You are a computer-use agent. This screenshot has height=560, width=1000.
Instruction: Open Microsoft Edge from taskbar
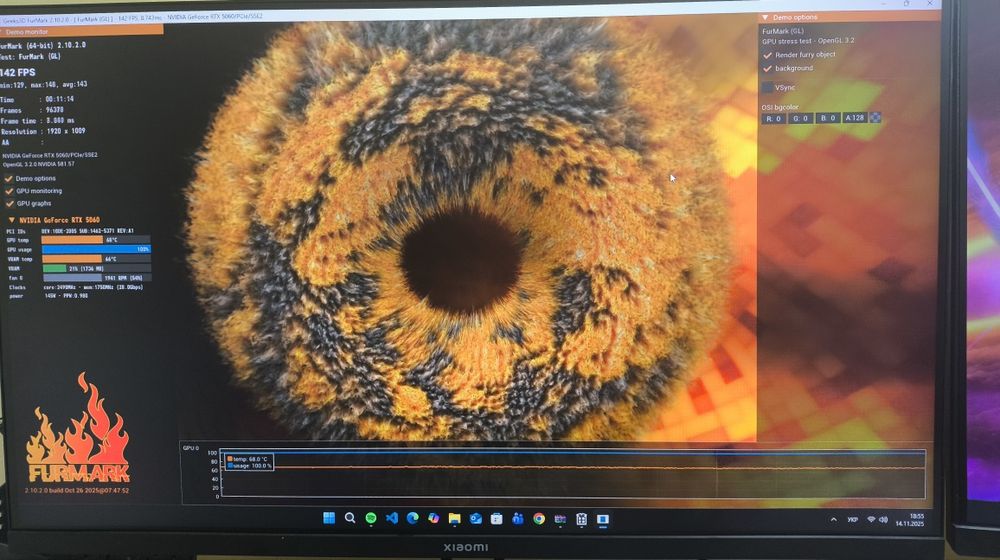tap(413, 519)
